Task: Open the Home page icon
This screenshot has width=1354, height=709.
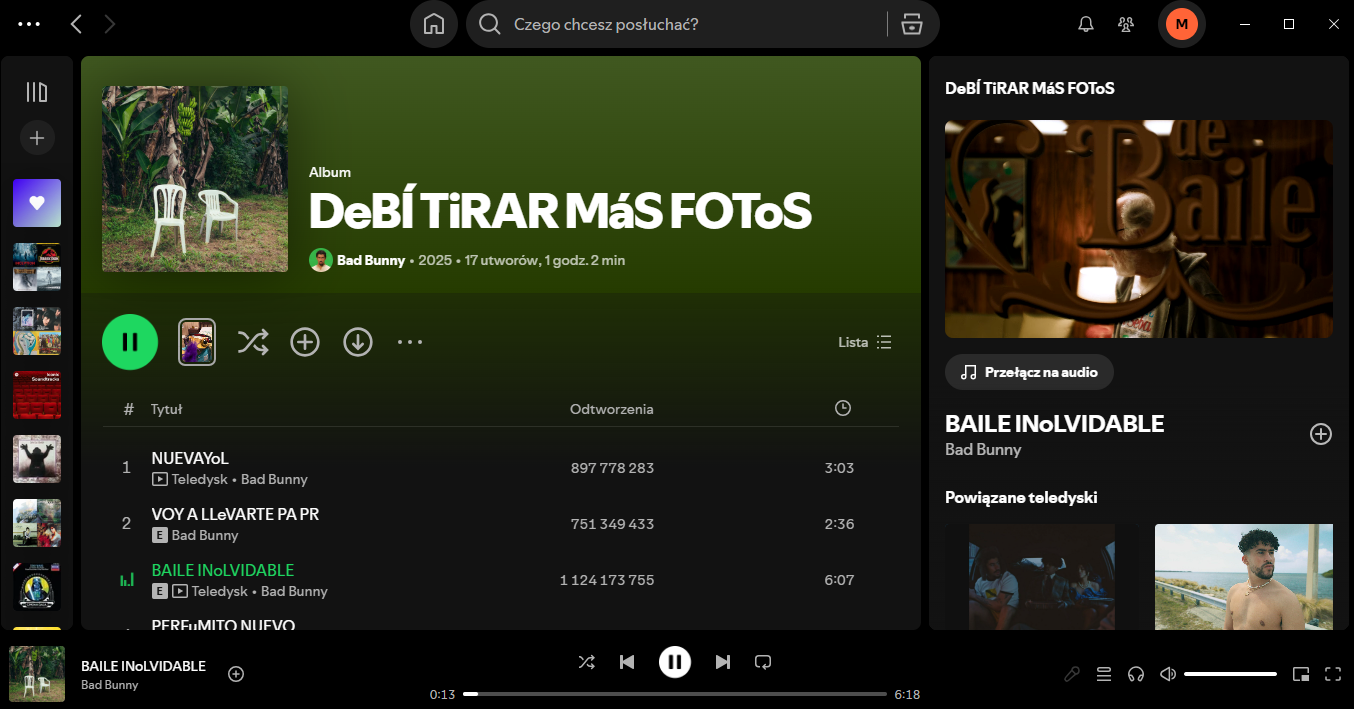Action: [x=434, y=24]
